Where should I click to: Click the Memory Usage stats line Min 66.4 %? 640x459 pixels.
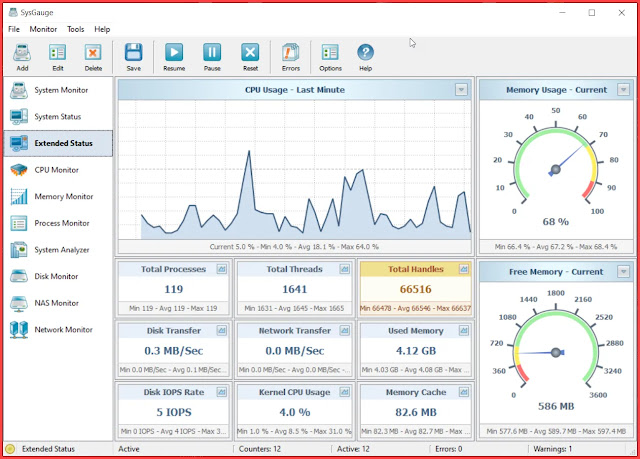click(556, 247)
